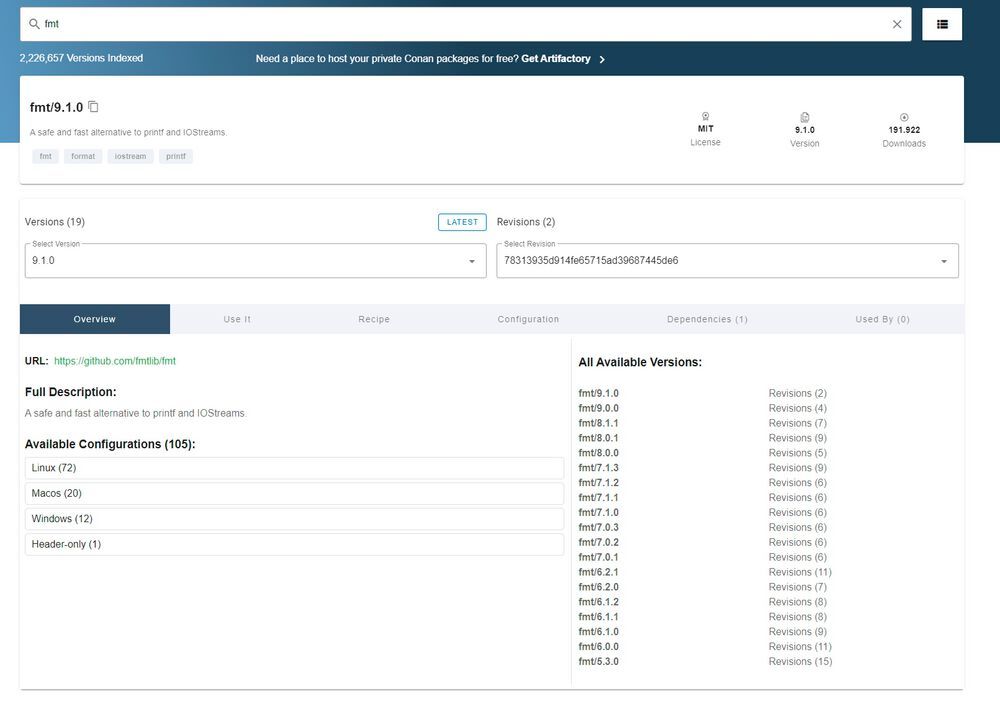Select the format tag chip

(x=83, y=156)
